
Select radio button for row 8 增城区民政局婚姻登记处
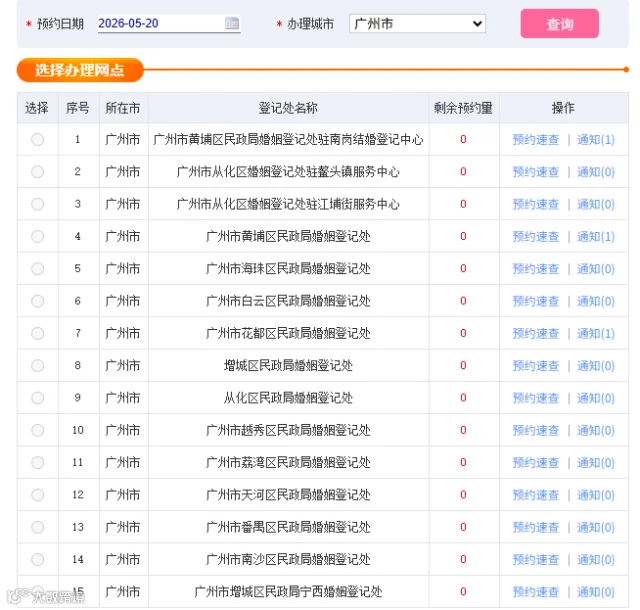click(x=38, y=366)
